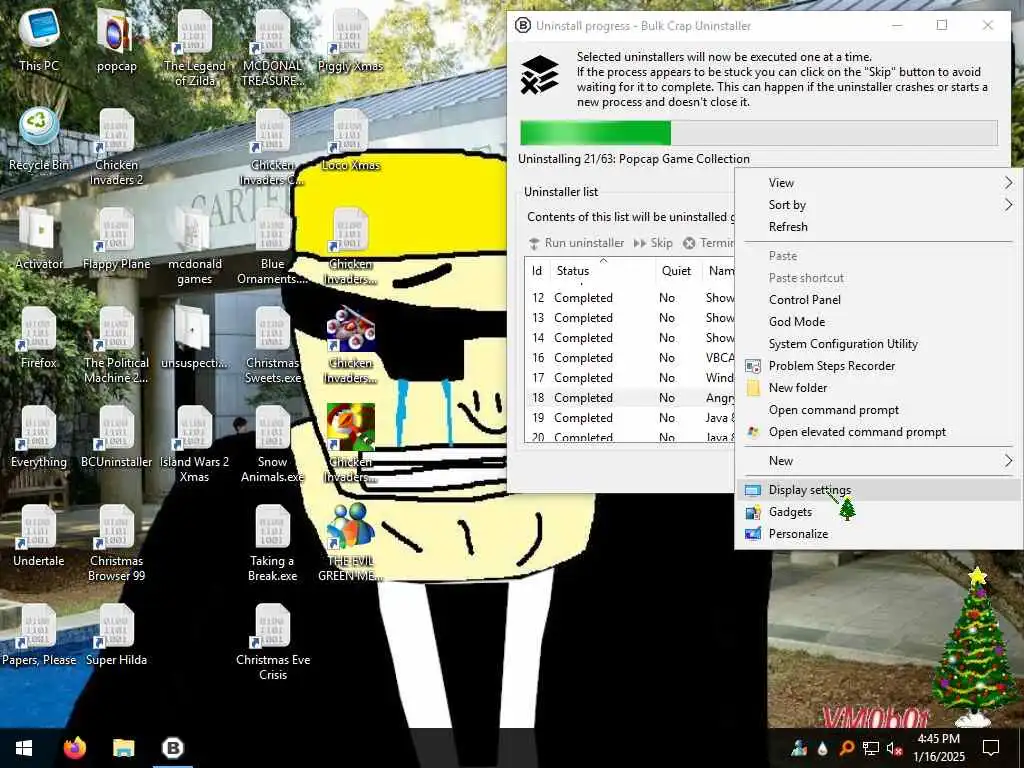The height and width of the screenshot is (768, 1024).
Task: Launch Problem Steps Recorder entry
Action: point(879,366)
